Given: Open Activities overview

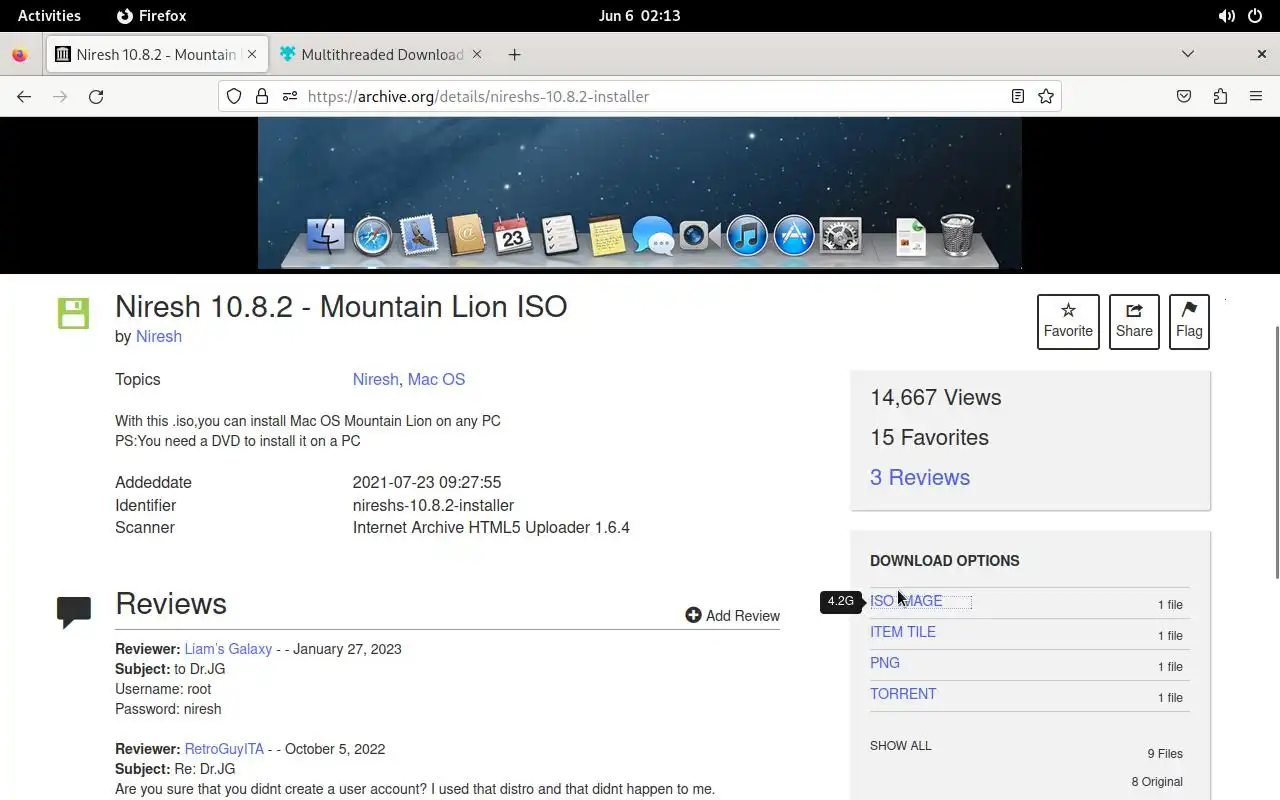Looking at the screenshot, I should (x=49, y=16).
